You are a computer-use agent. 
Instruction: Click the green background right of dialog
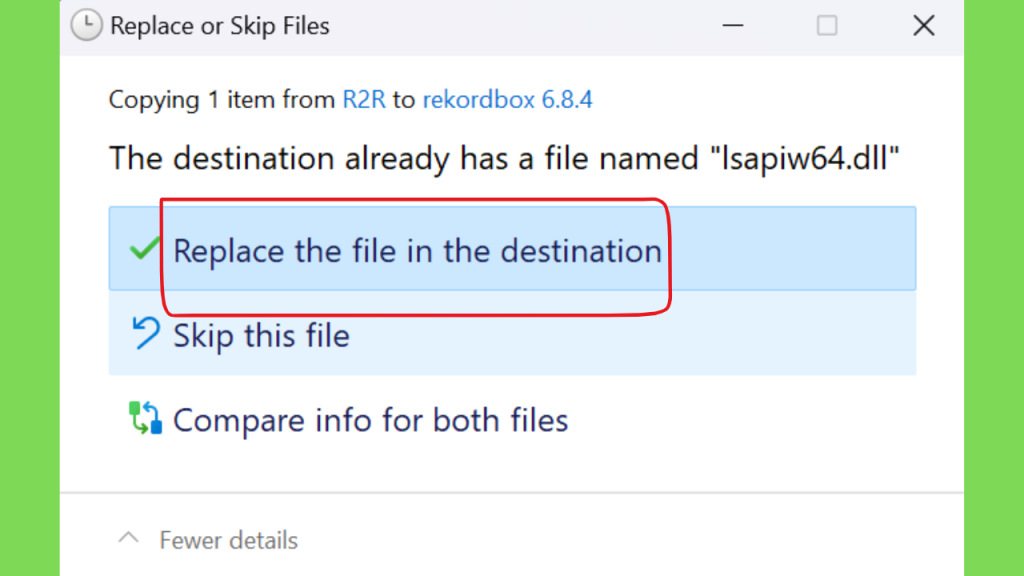(x=994, y=288)
